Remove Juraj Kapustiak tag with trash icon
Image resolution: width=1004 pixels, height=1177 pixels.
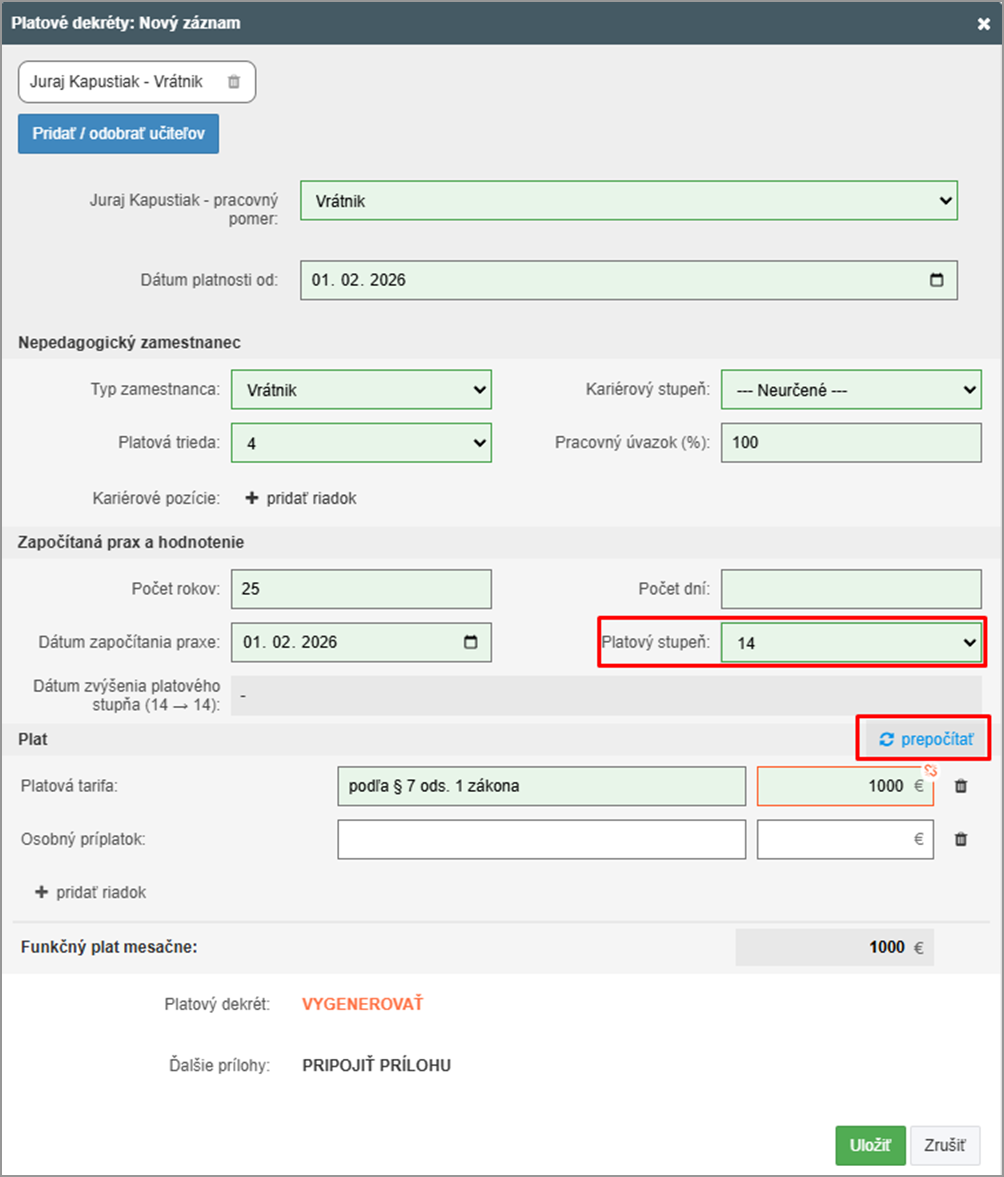click(233, 83)
